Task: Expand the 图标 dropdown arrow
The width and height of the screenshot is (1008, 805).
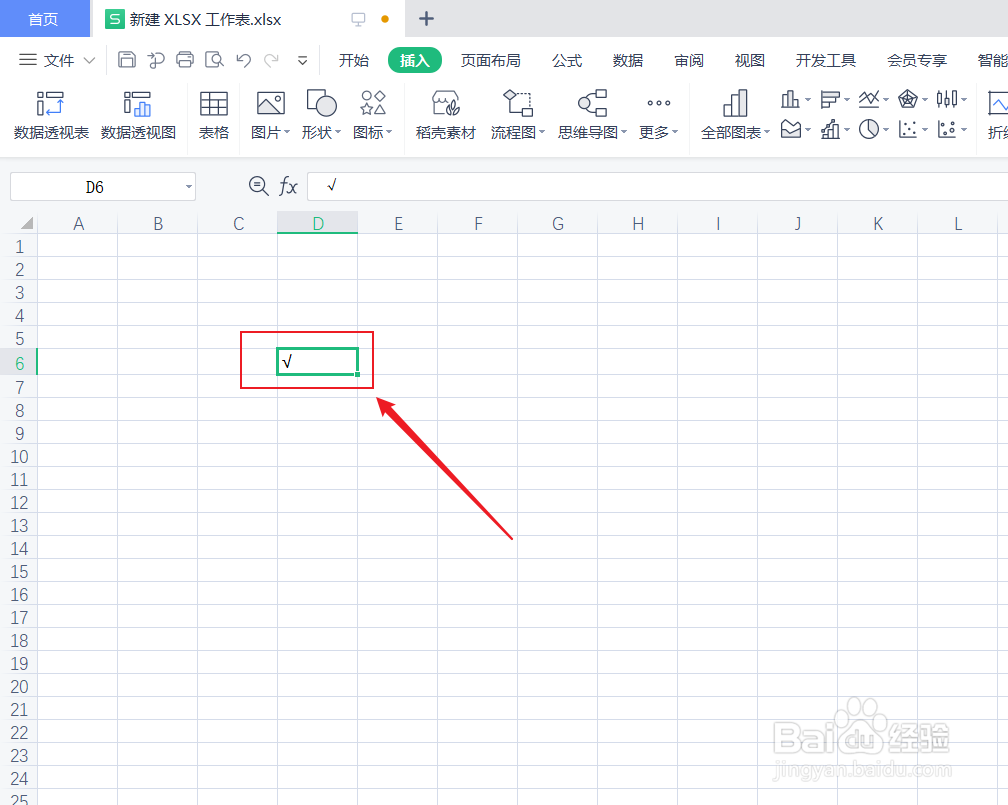Action: pyautogui.click(x=389, y=132)
